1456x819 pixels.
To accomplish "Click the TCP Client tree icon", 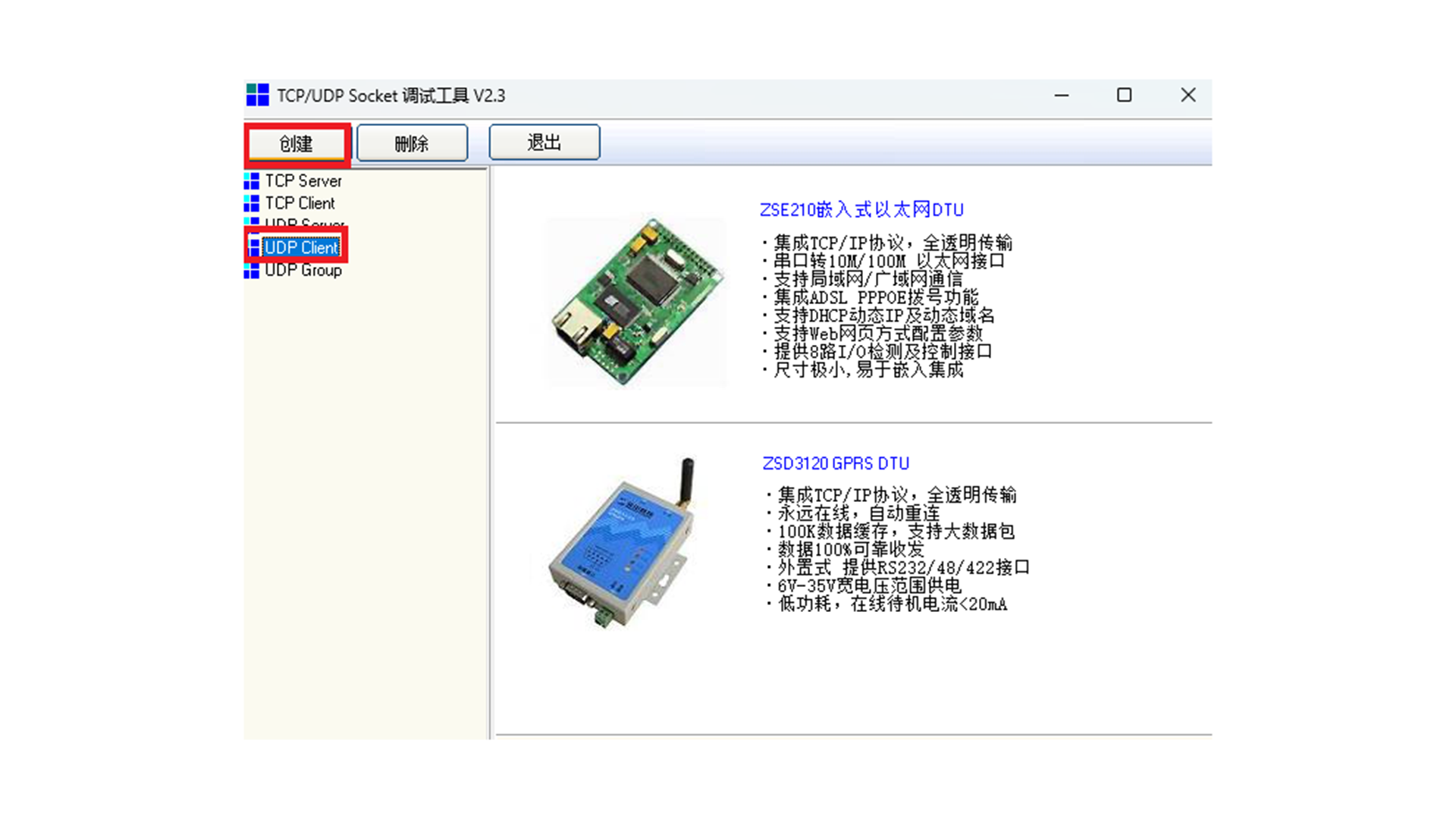I will tap(251, 203).
